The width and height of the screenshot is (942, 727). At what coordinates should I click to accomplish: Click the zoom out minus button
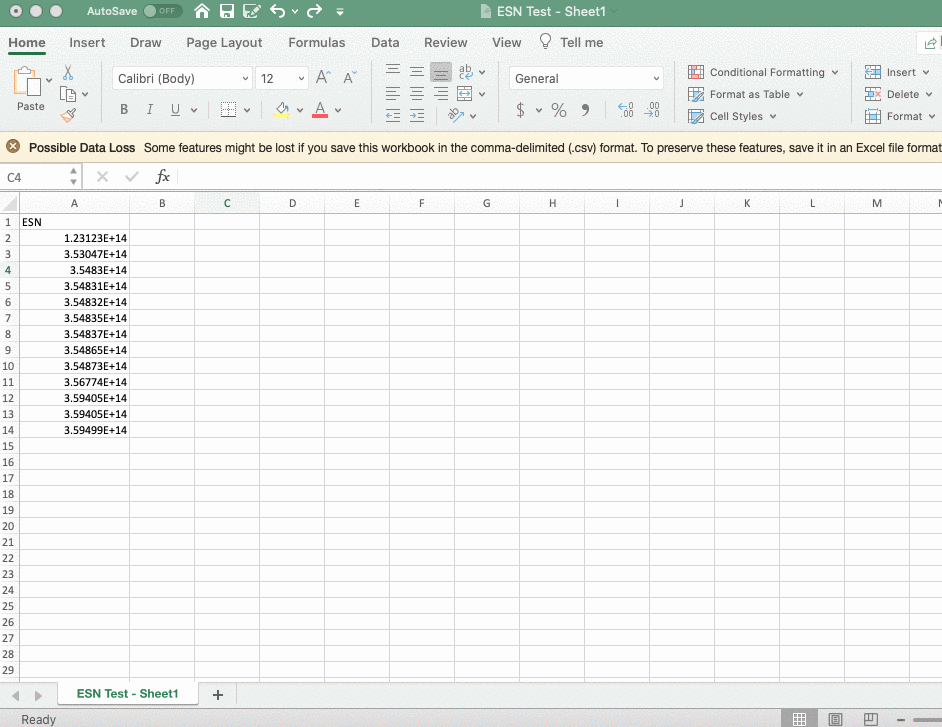point(901,719)
